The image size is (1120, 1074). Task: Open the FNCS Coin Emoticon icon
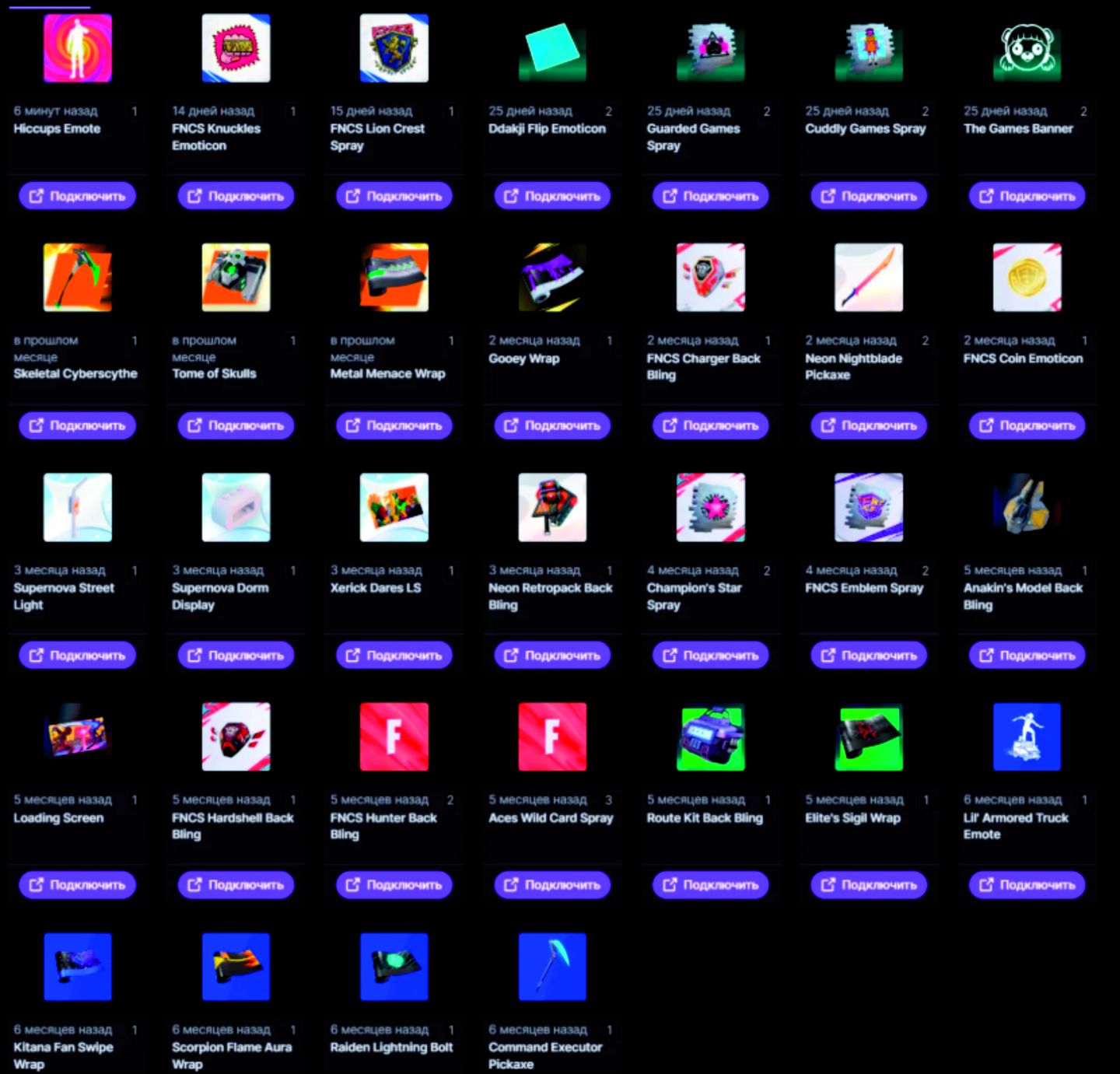tap(1027, 278)
